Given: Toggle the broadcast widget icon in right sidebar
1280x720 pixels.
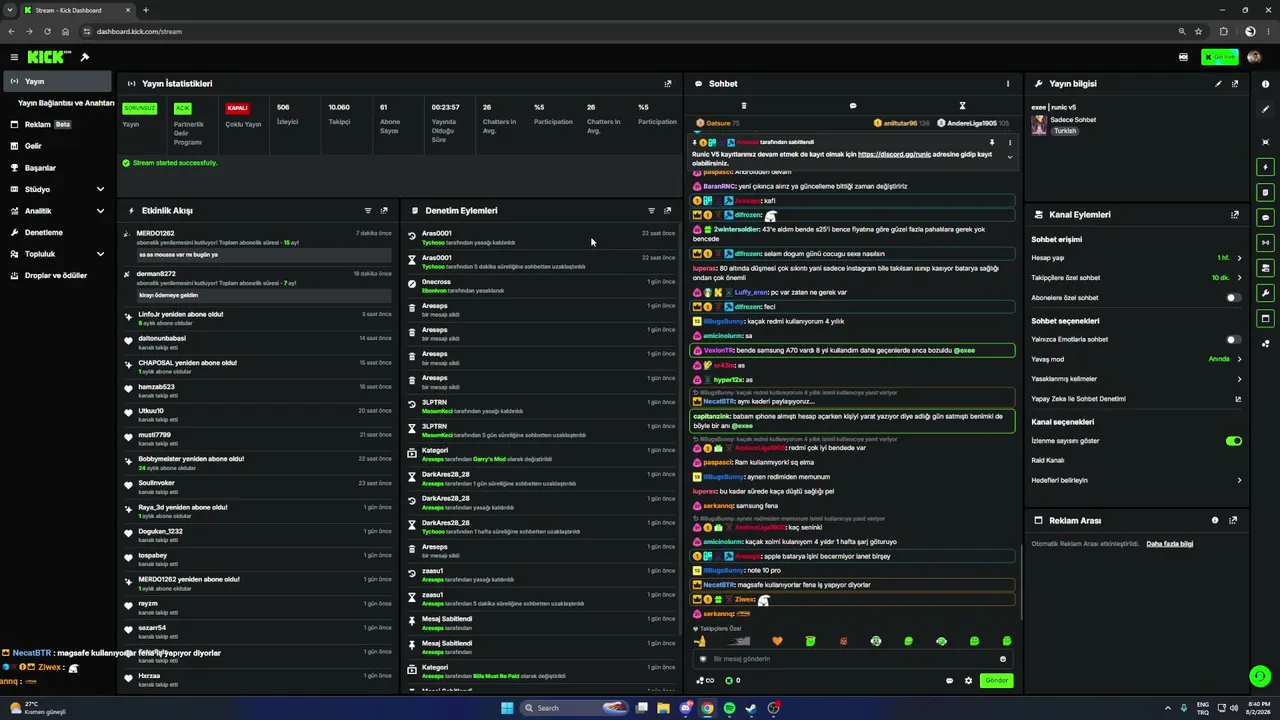Looking at the screenshot, I should pos(1266,242).
